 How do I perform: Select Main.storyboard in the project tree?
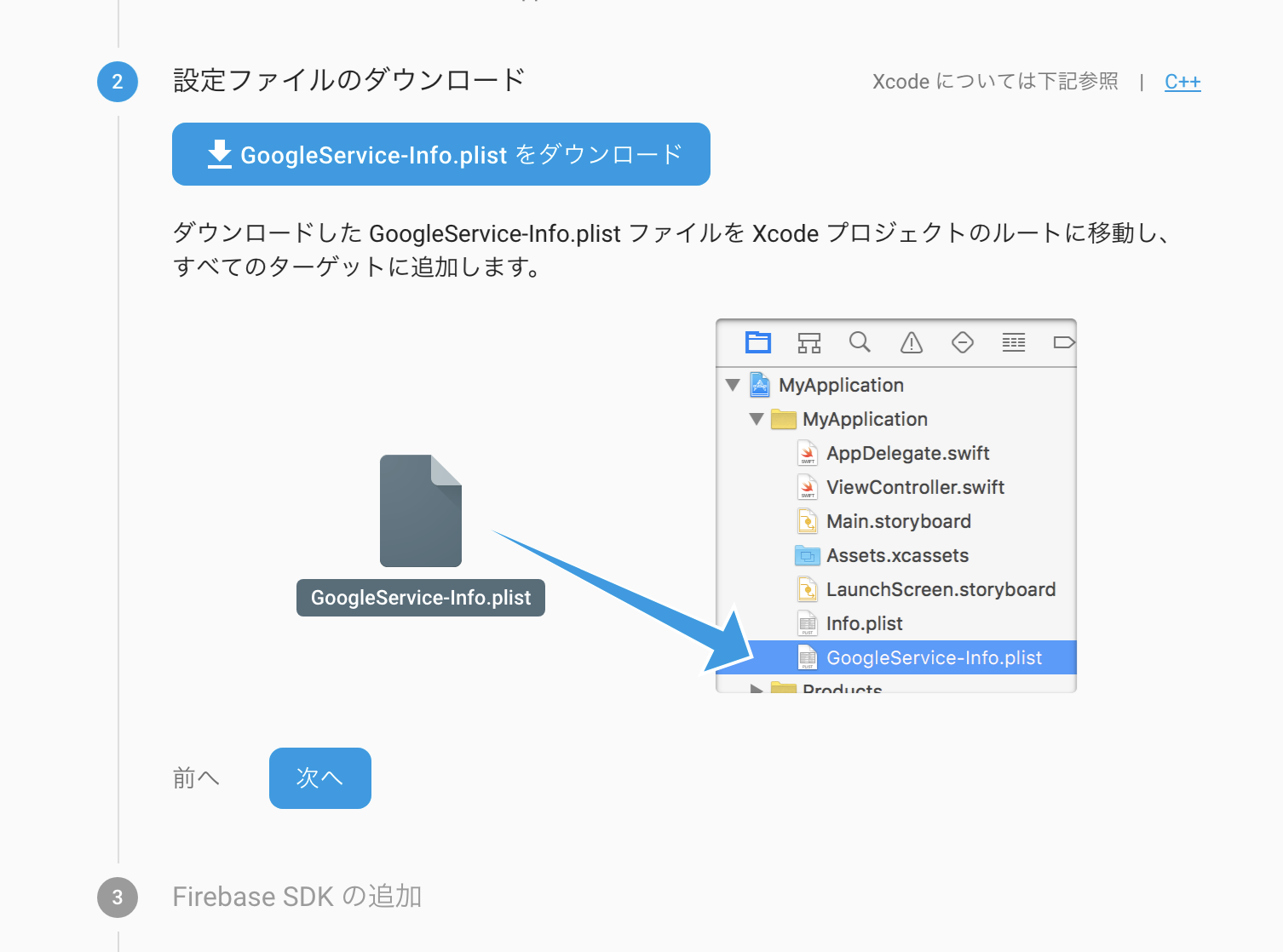tap(899, 520)
